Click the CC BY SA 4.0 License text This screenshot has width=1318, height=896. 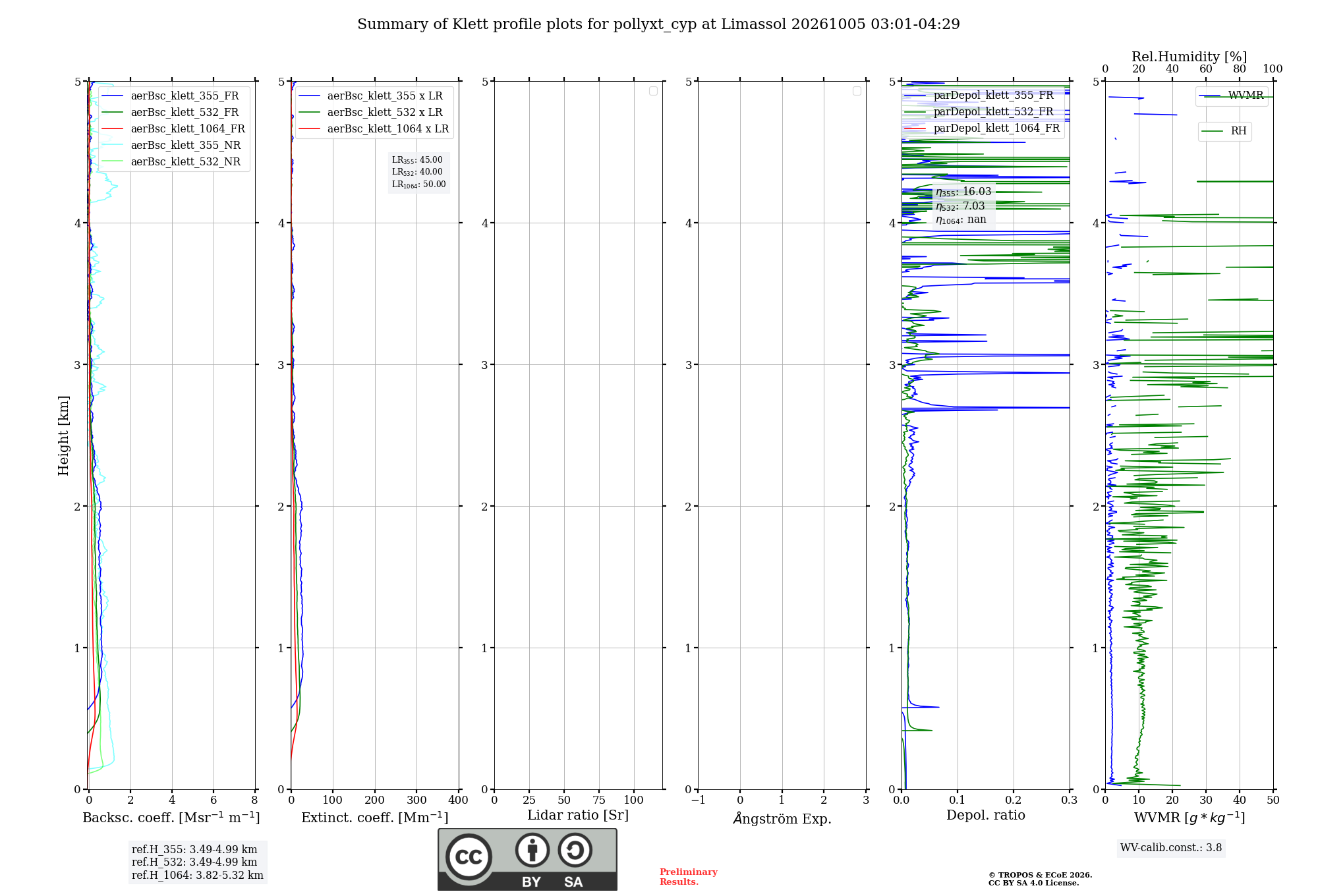pyautogui.click(x=1034, y=883)
